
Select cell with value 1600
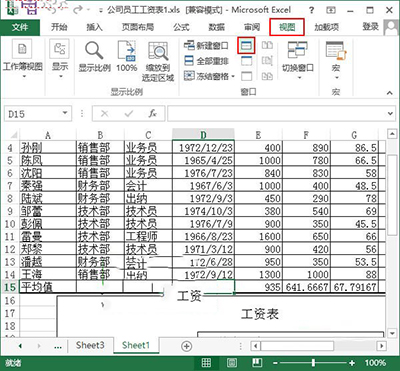258,236
